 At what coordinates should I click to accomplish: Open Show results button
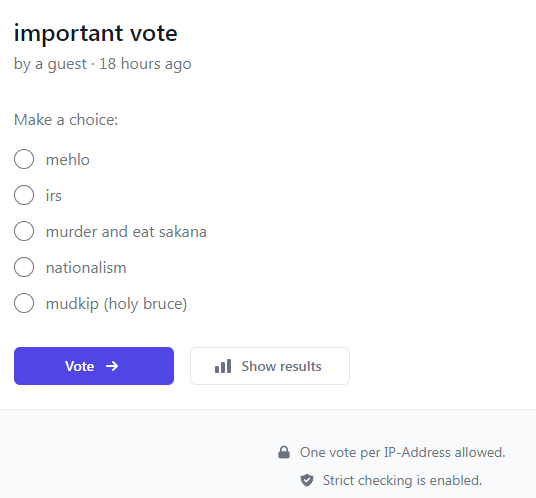pyautogui.click(x=270, y=366)
